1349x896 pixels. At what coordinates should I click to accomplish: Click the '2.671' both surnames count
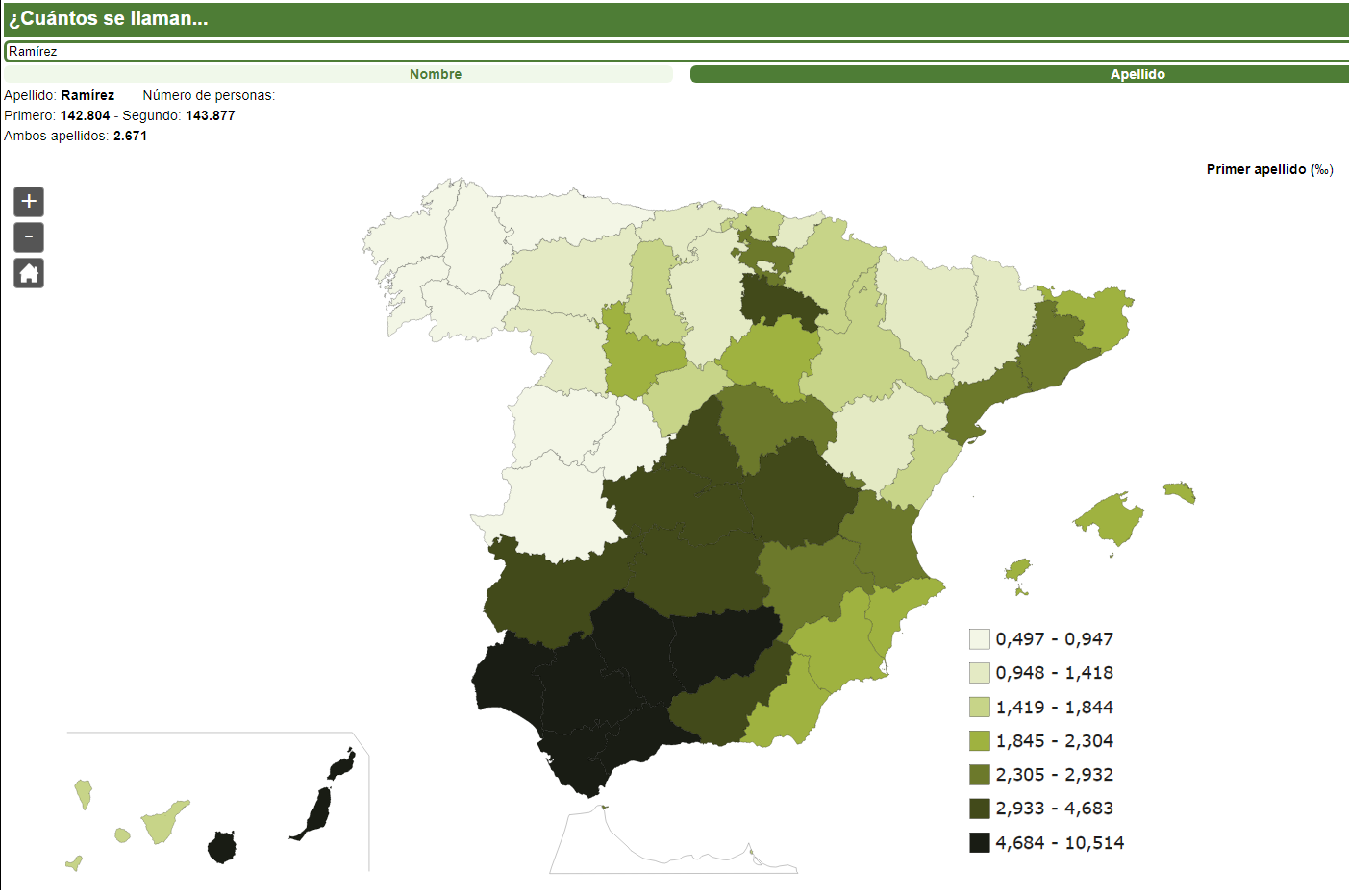click(131, 136)
